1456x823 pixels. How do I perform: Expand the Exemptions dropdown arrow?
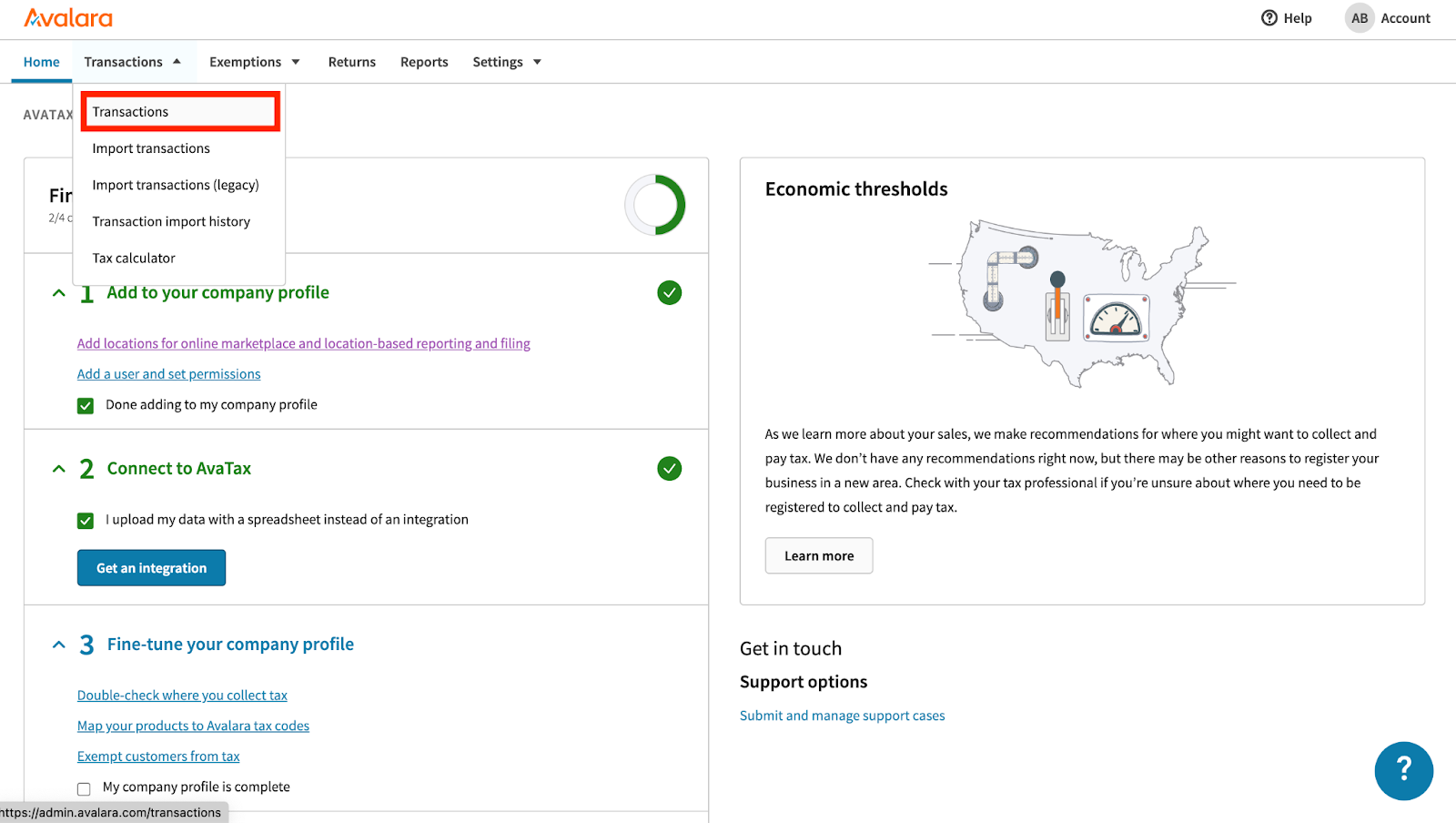[x=296, y=62]
